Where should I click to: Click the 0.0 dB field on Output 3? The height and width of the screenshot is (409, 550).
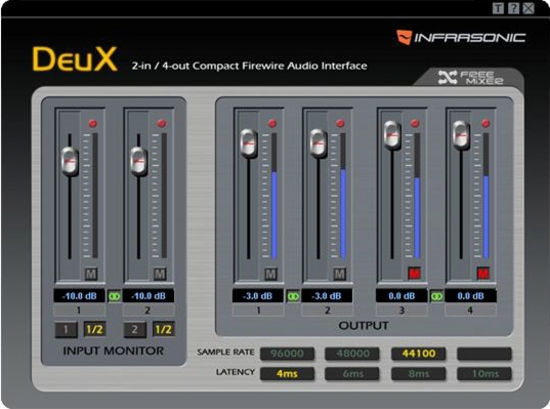pyautogui.click(x=402, y=296)
